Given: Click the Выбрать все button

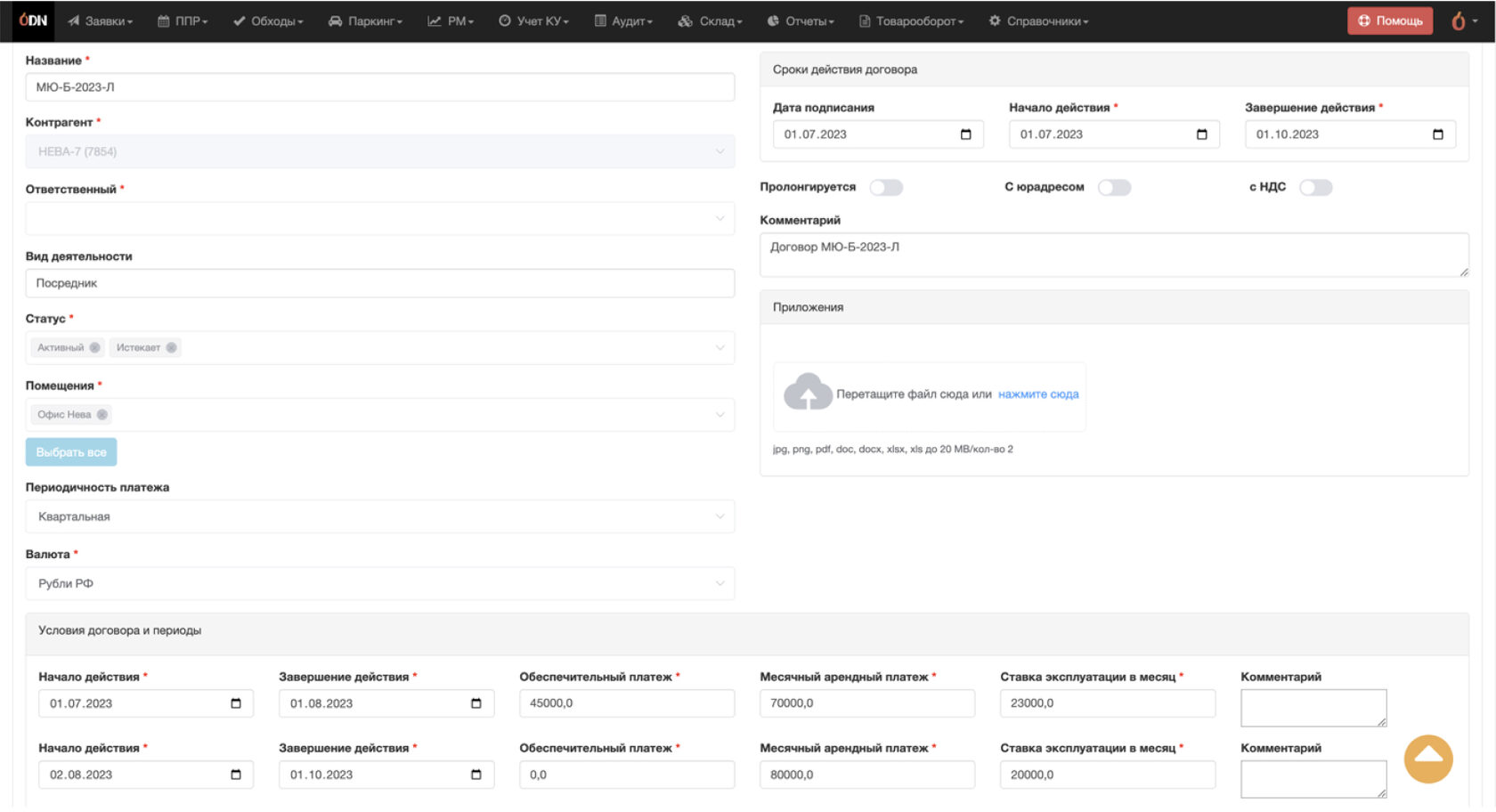Looking at the screenshot, I should tap(71, 452).
